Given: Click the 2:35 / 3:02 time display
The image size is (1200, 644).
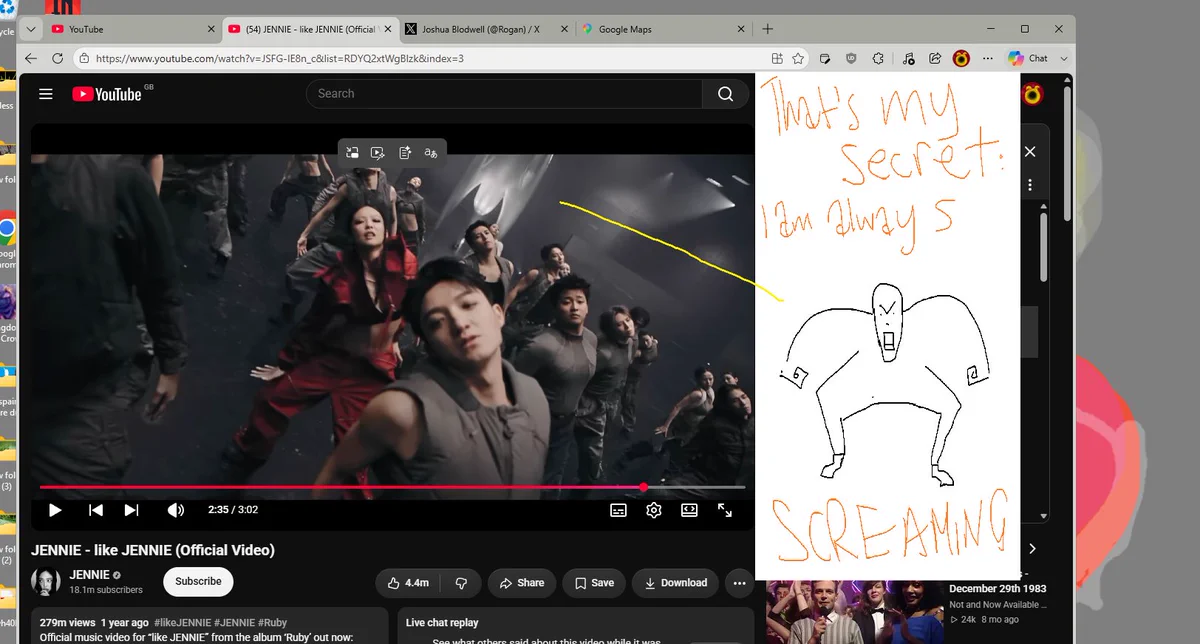Looking at the screenshot, I should pyautogui.click(x=233, y=510).
